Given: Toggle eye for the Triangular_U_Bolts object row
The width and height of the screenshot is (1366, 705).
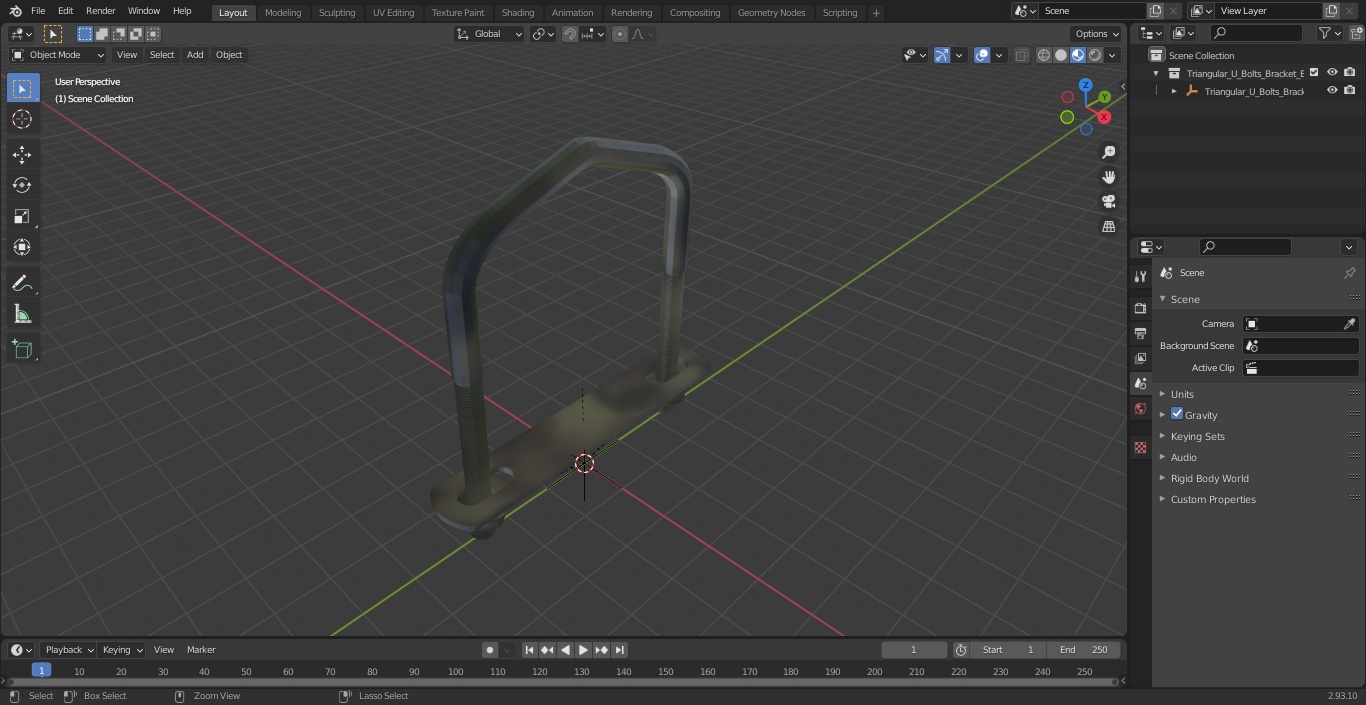Looking at the screenshot, I should pyautogui.click(x=1332, y=91).
